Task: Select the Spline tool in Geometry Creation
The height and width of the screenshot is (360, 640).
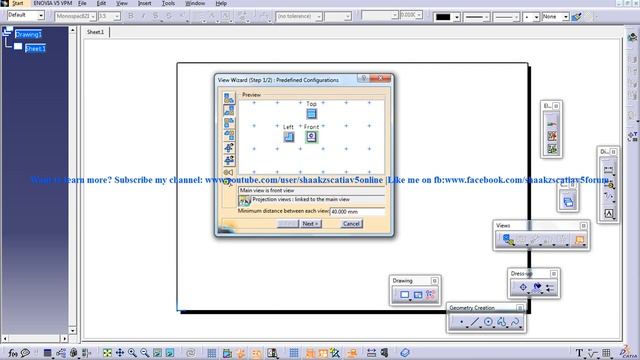Action: pyautogui.click(x=515, y=322)
